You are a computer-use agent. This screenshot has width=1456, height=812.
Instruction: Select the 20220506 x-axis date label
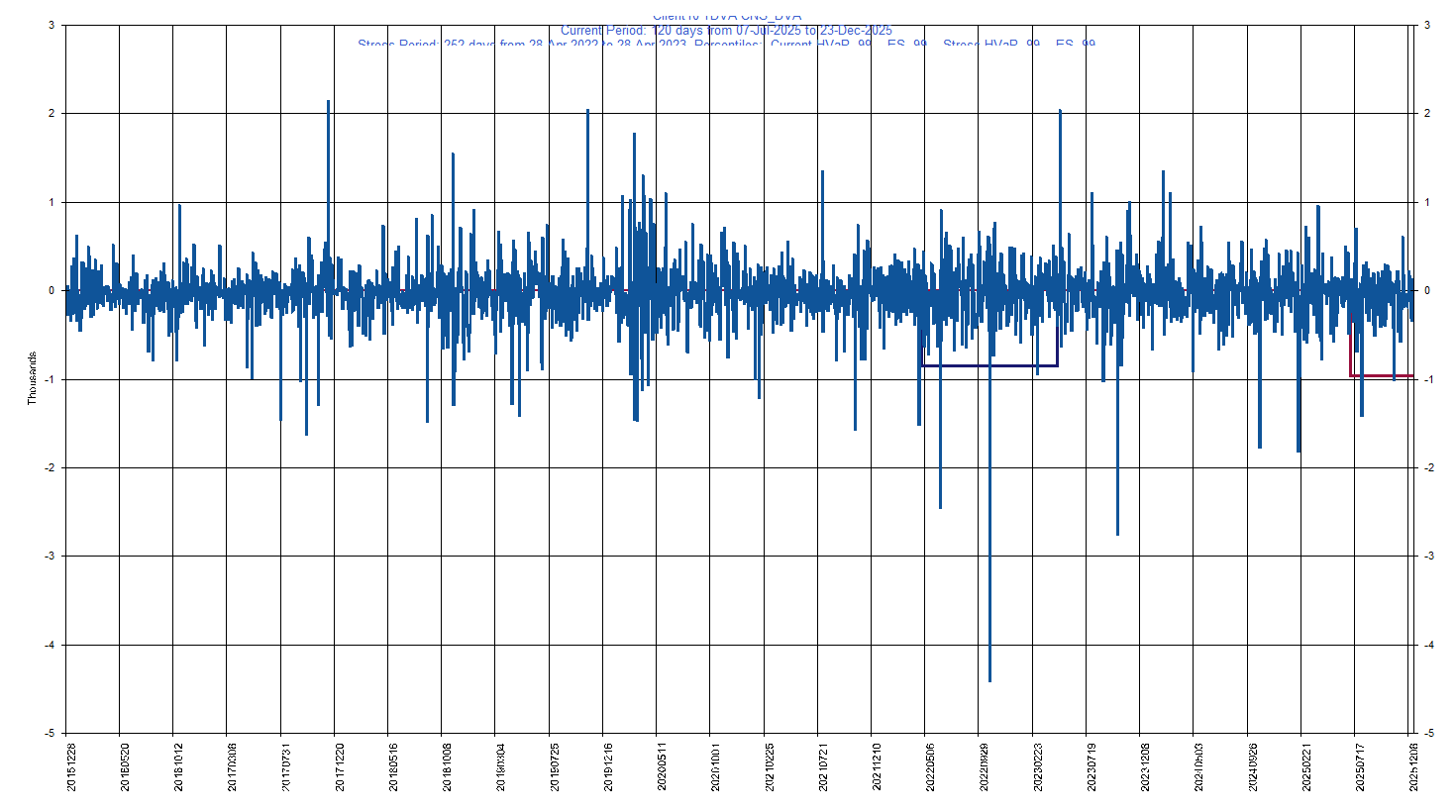(x=931, y=765)
